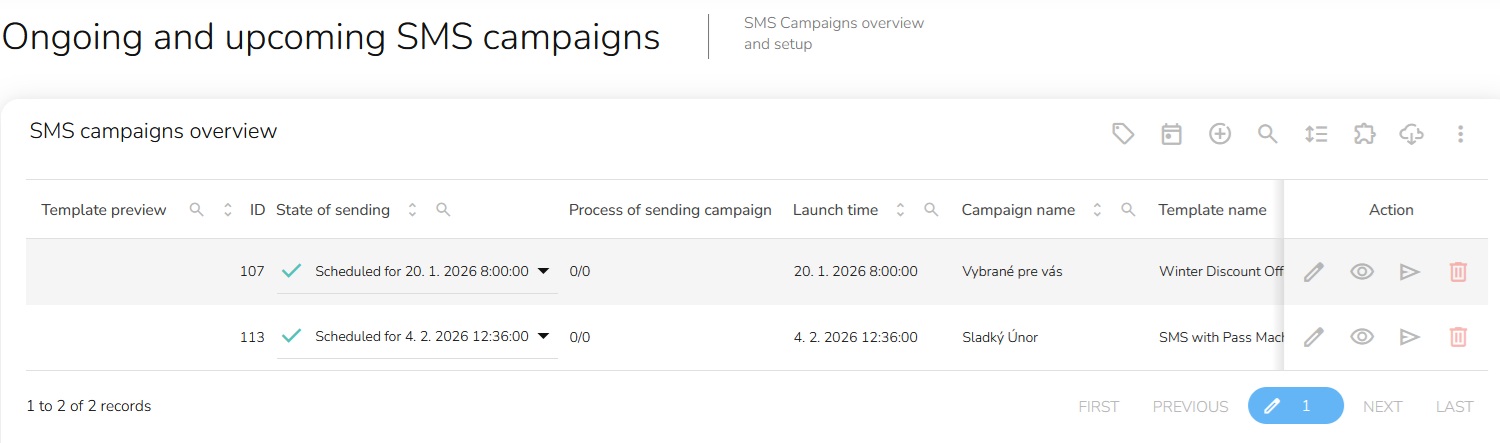Send campaign 107 using the paper plane icon

[1410, 272]
